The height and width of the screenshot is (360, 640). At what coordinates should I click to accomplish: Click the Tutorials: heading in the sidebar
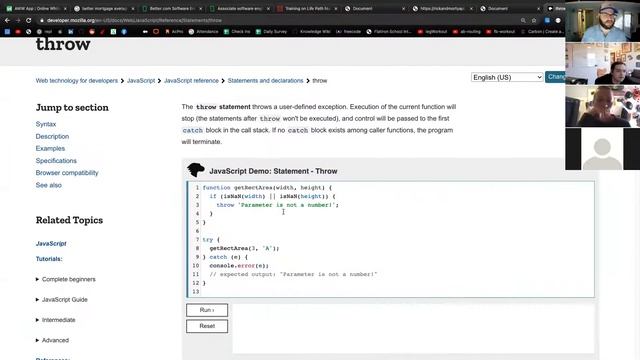[x=49, y=259]
